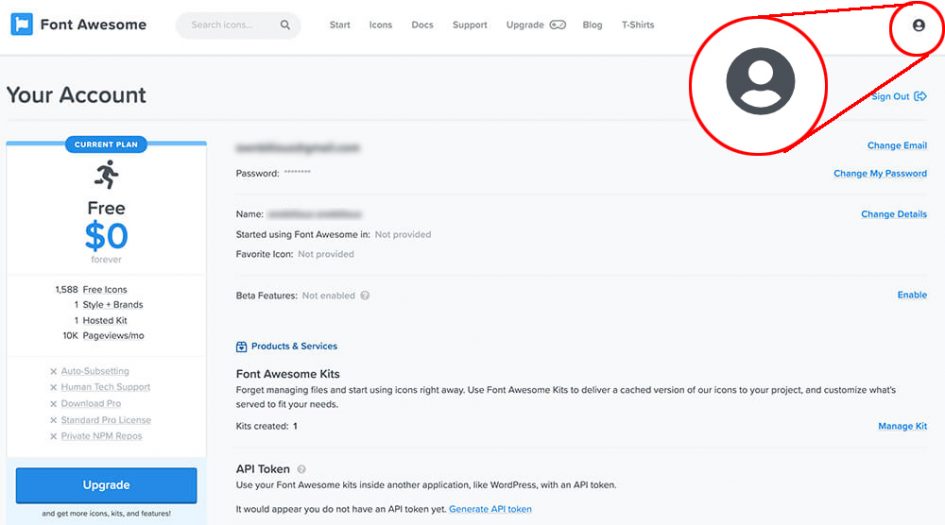The width and height of the screenshot is (945, 525).
Task: Click the Change Details link
Action: point(894,214)
